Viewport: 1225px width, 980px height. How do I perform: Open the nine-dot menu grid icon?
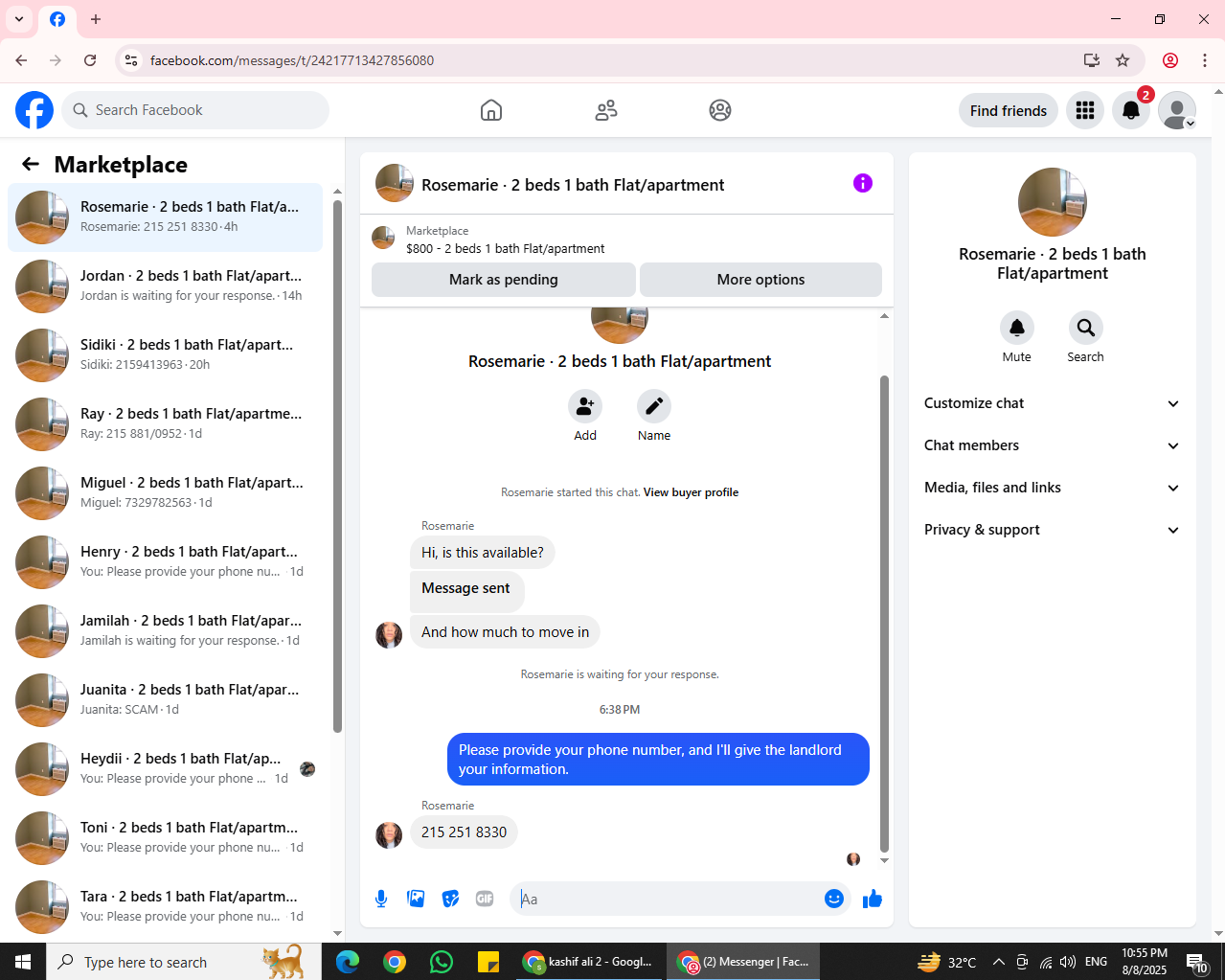pos(1085,110)
